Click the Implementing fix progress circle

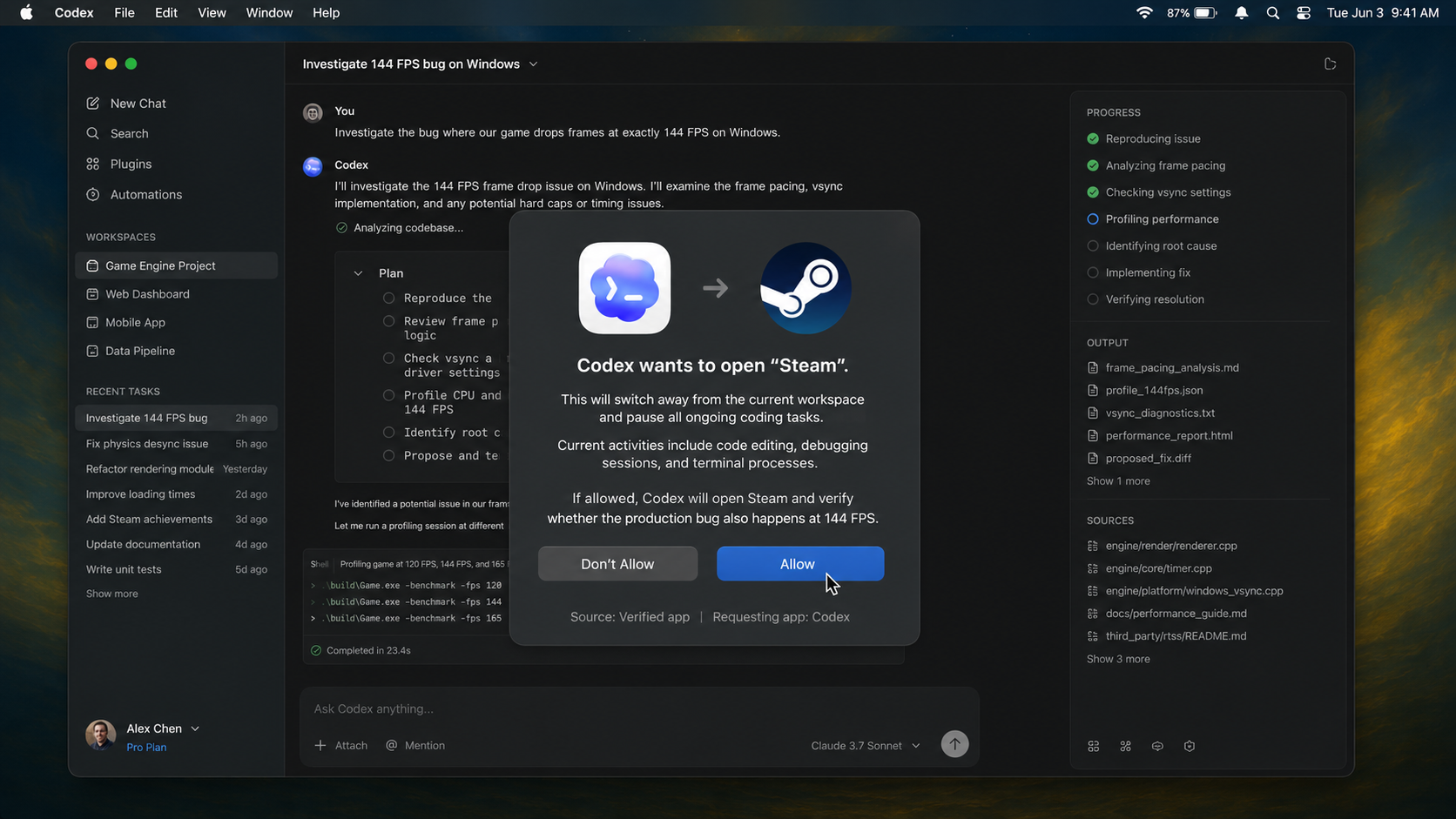1093,273
